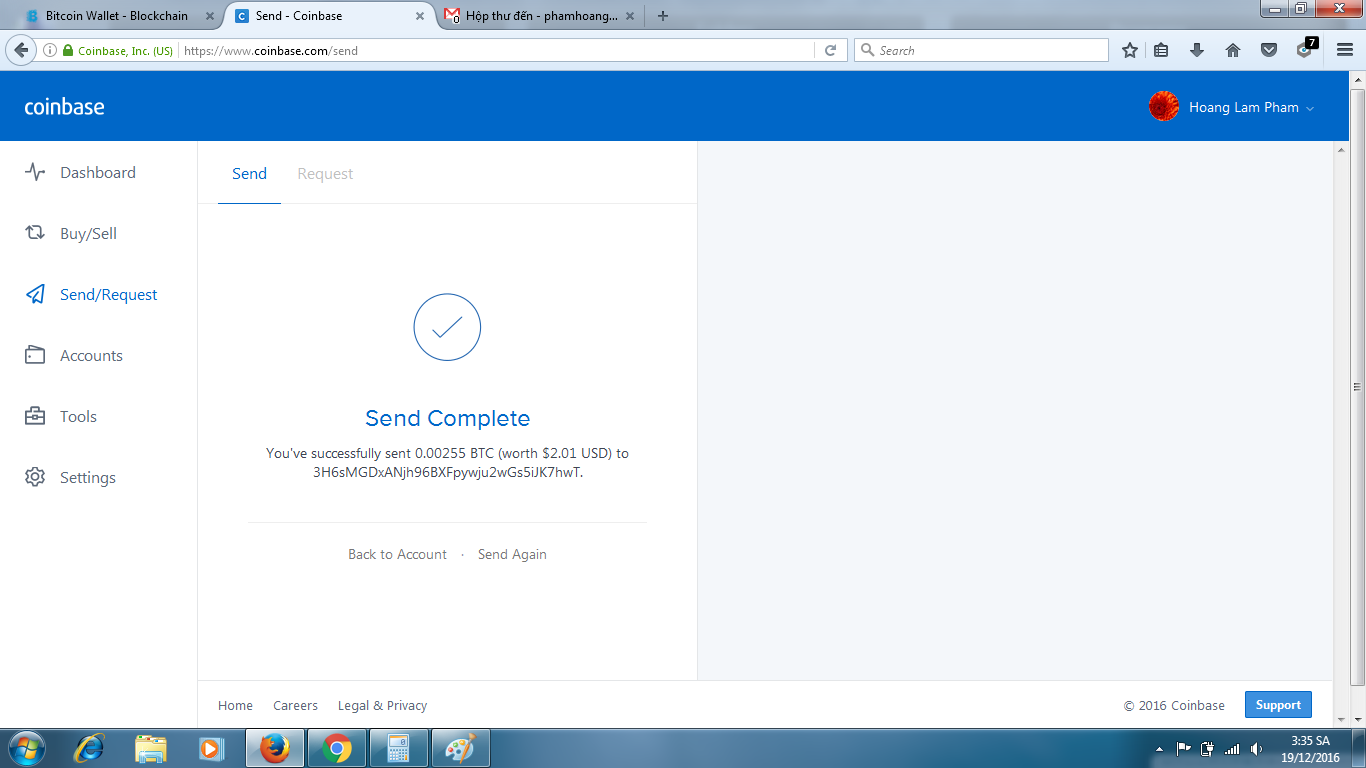Open the Legal & Privacy footer link
Image resolution: width=1366 pixels, height=768 pixels.
pyautogui.click(x=382, y=705)
